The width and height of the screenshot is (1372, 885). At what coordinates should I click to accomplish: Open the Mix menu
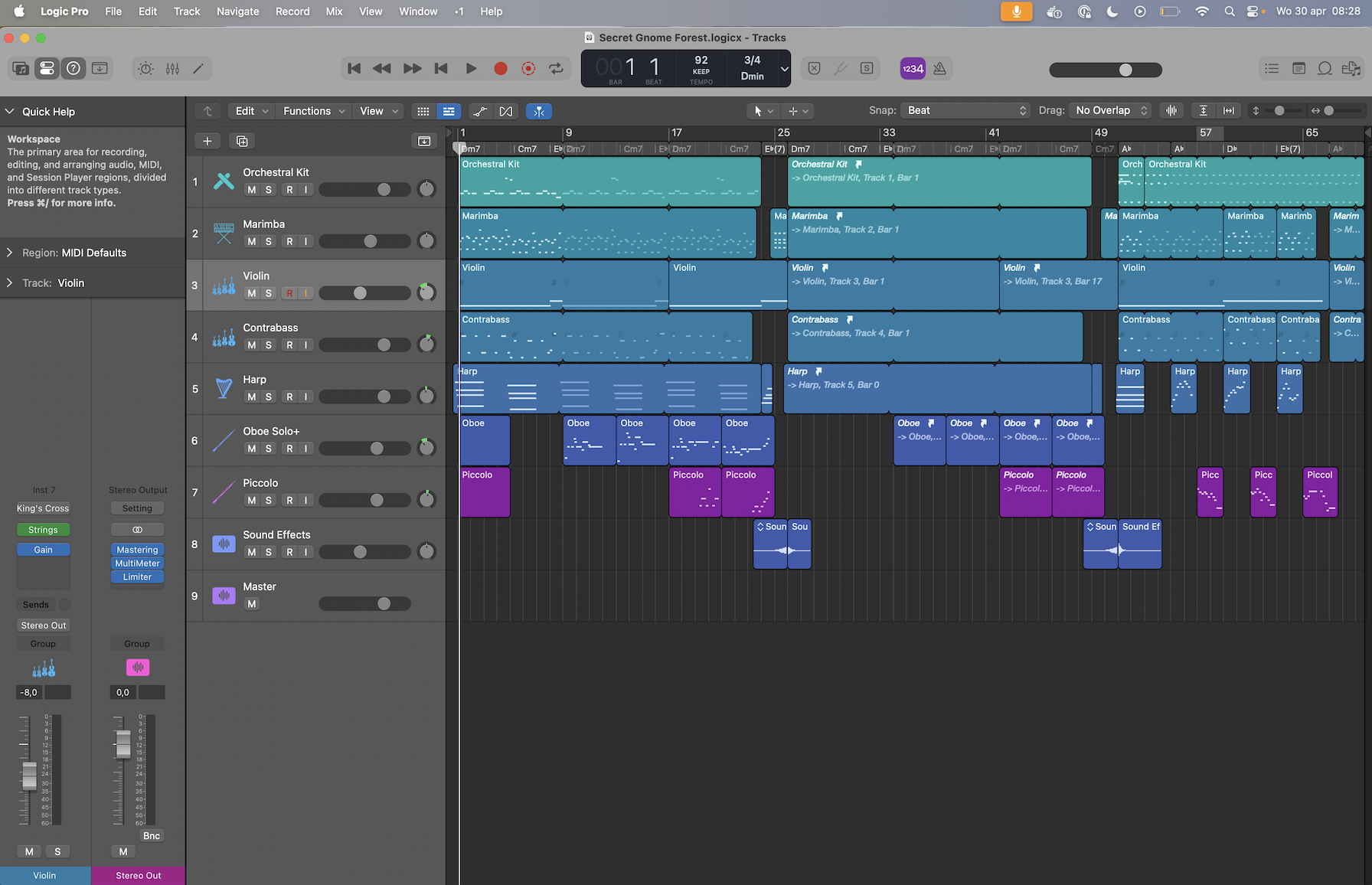pyautogui.click(x=334, y=11)
